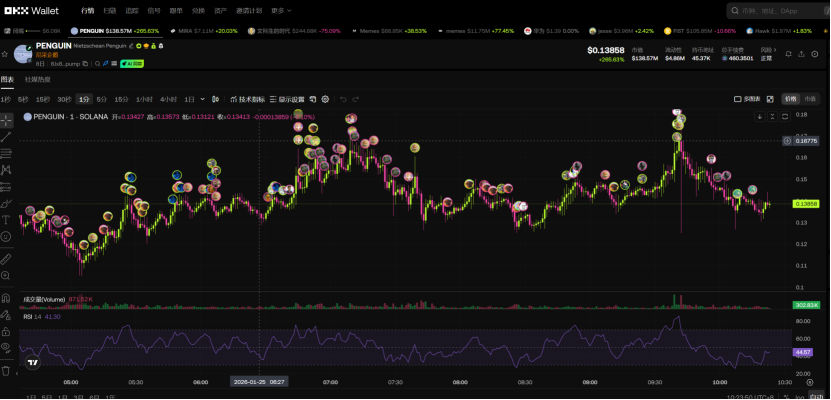
Task: Switch to 社媒热度 social heat tab
Action: coord(38,79)
